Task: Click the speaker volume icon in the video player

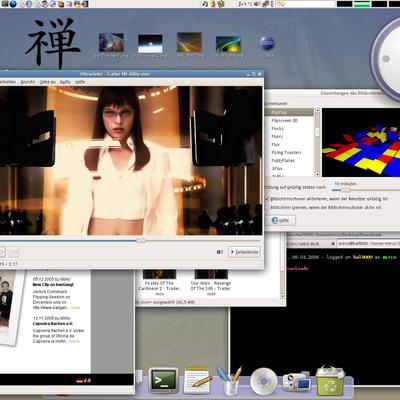Action: click(x=219, y=252)
